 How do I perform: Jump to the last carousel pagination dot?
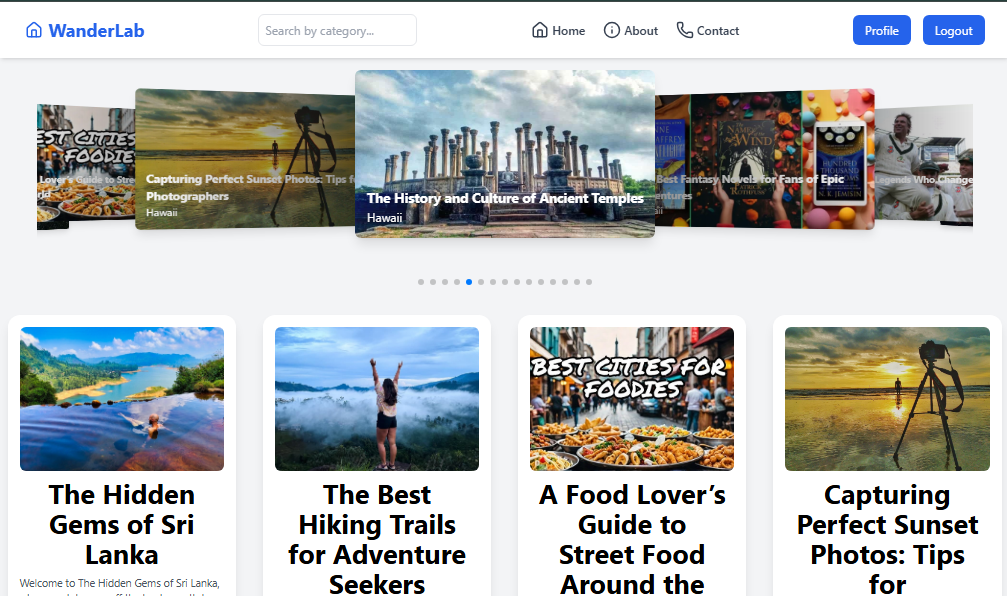[x=589, y=282]
